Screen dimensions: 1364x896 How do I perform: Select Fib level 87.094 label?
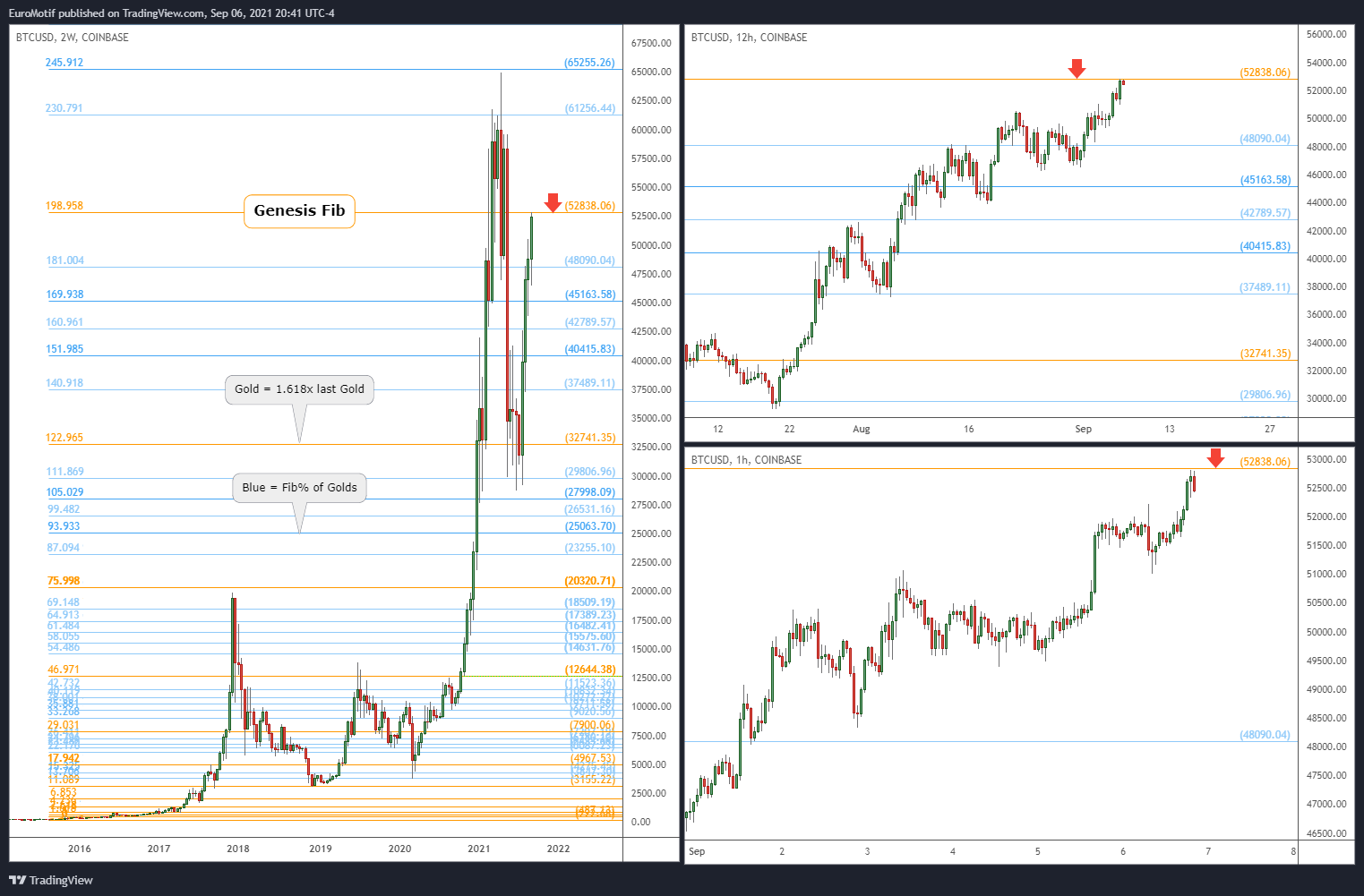[64, 548]
